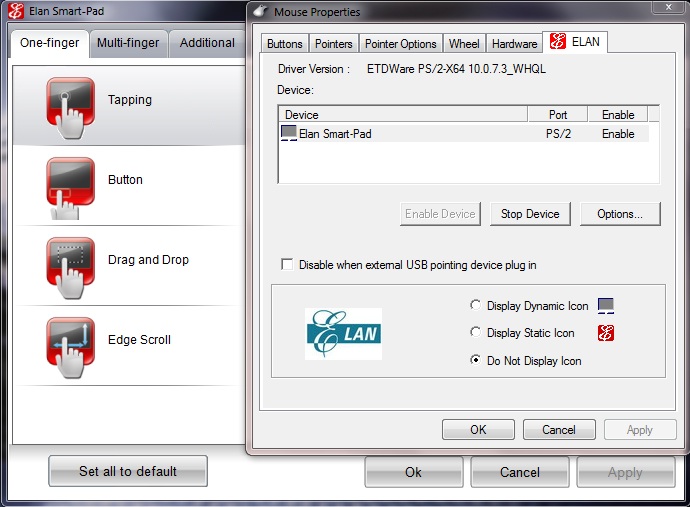Click the teal ELAN company logo
This screenshot has height=507, width=690.
pyautogui.click(x=343, y=334)
